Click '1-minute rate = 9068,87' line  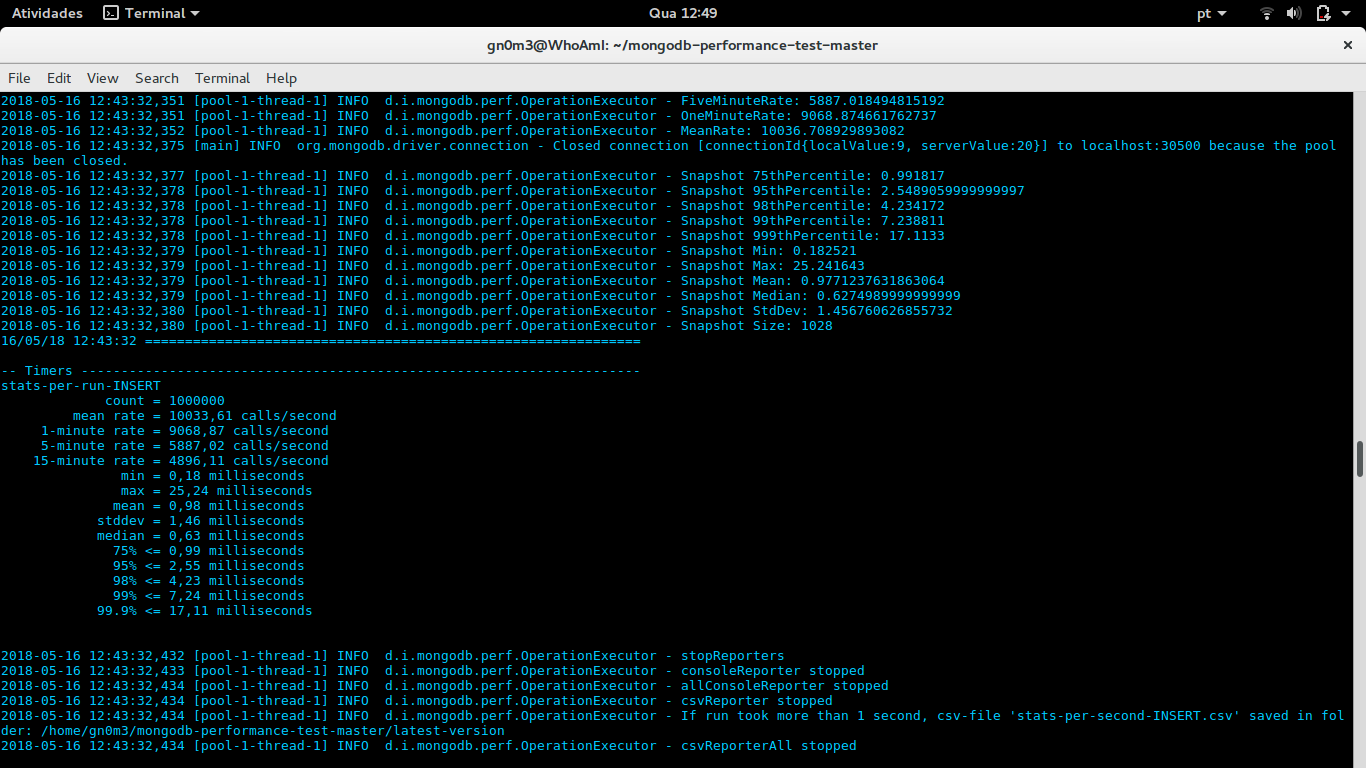point(185,431)
